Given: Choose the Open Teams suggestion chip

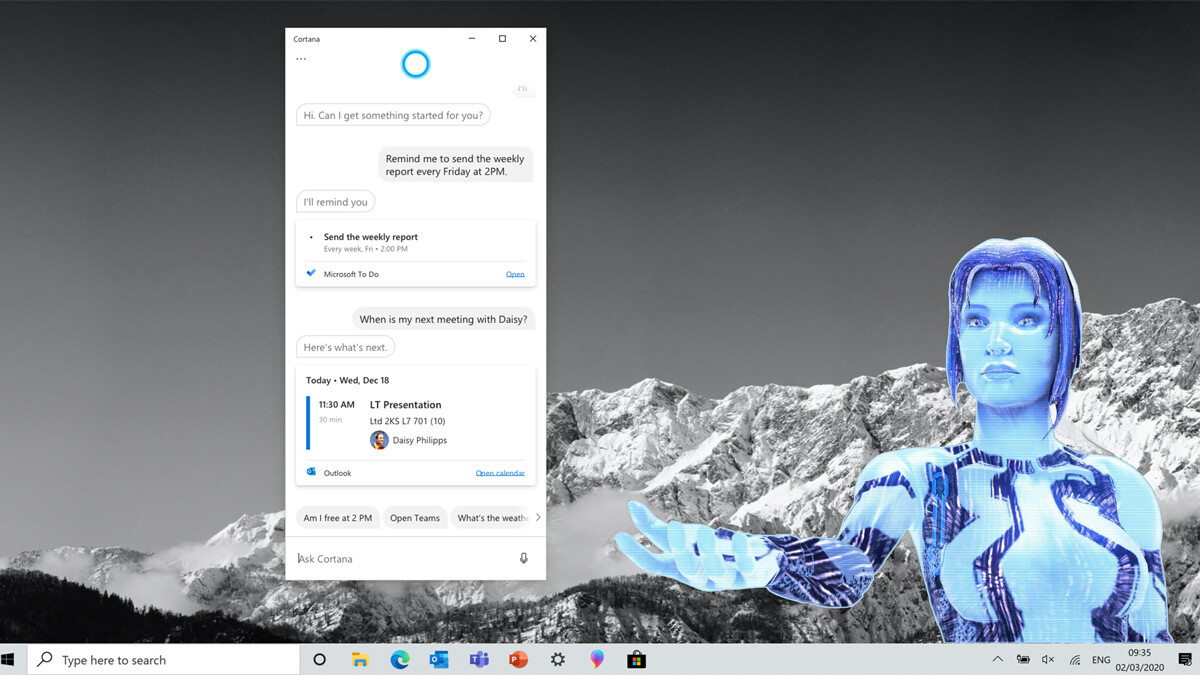Looking at the screenshot, I should (415, 518).
